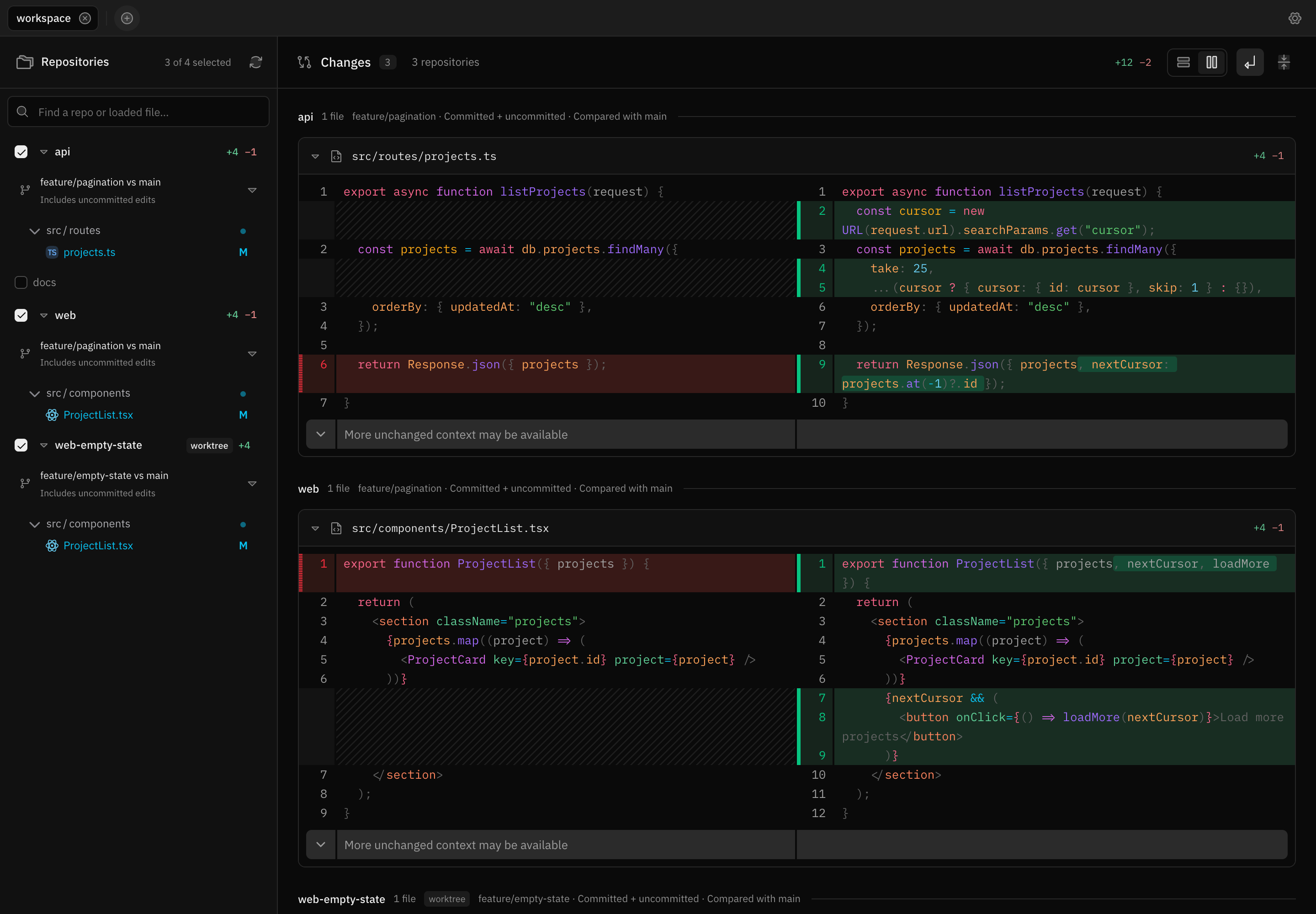Image resolution: width=1316 pixels, height=914 pixels.
Task: Collapse the projects.ts diff card
Action: [315, 156]
